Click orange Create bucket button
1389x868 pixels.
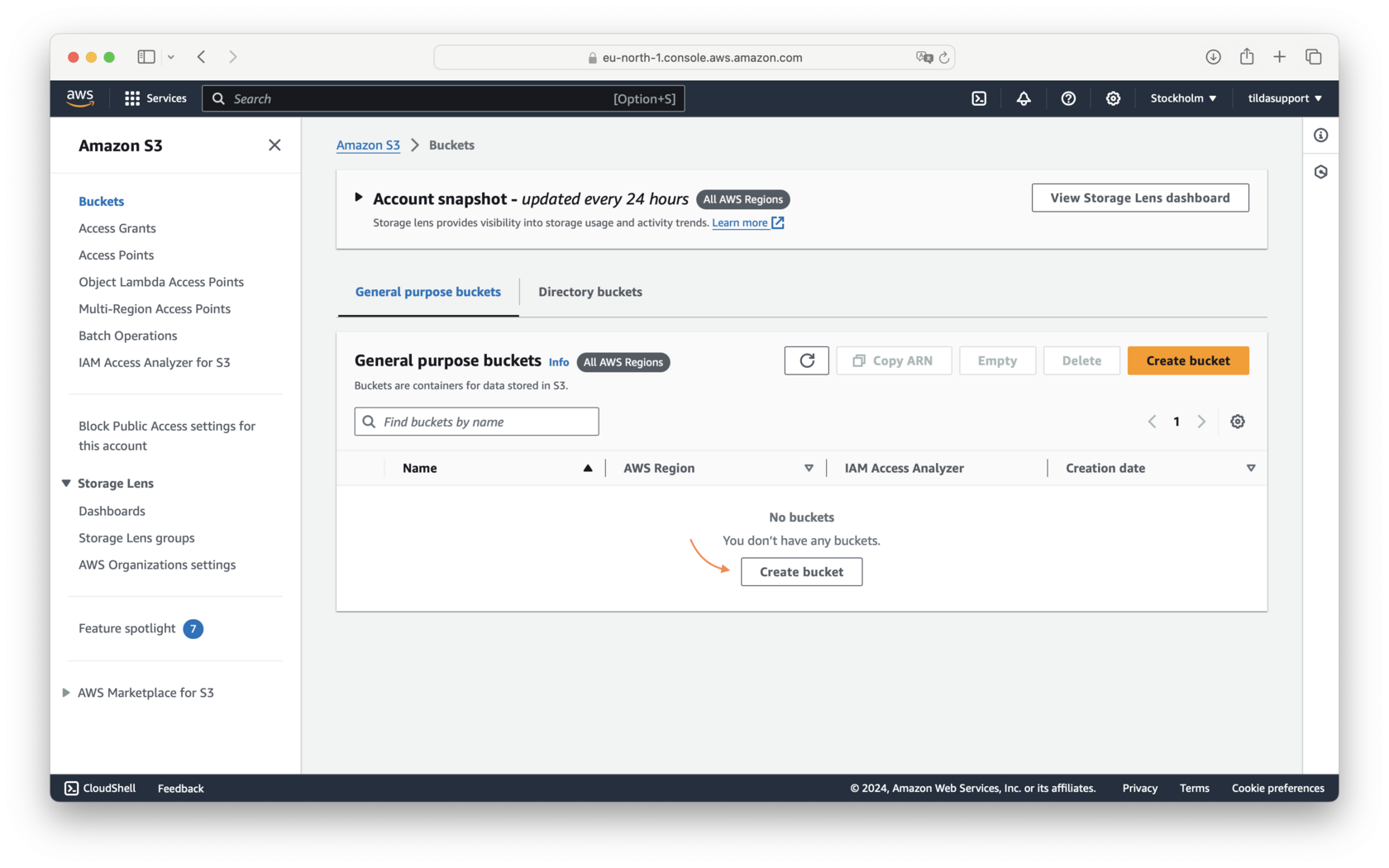1188,360
